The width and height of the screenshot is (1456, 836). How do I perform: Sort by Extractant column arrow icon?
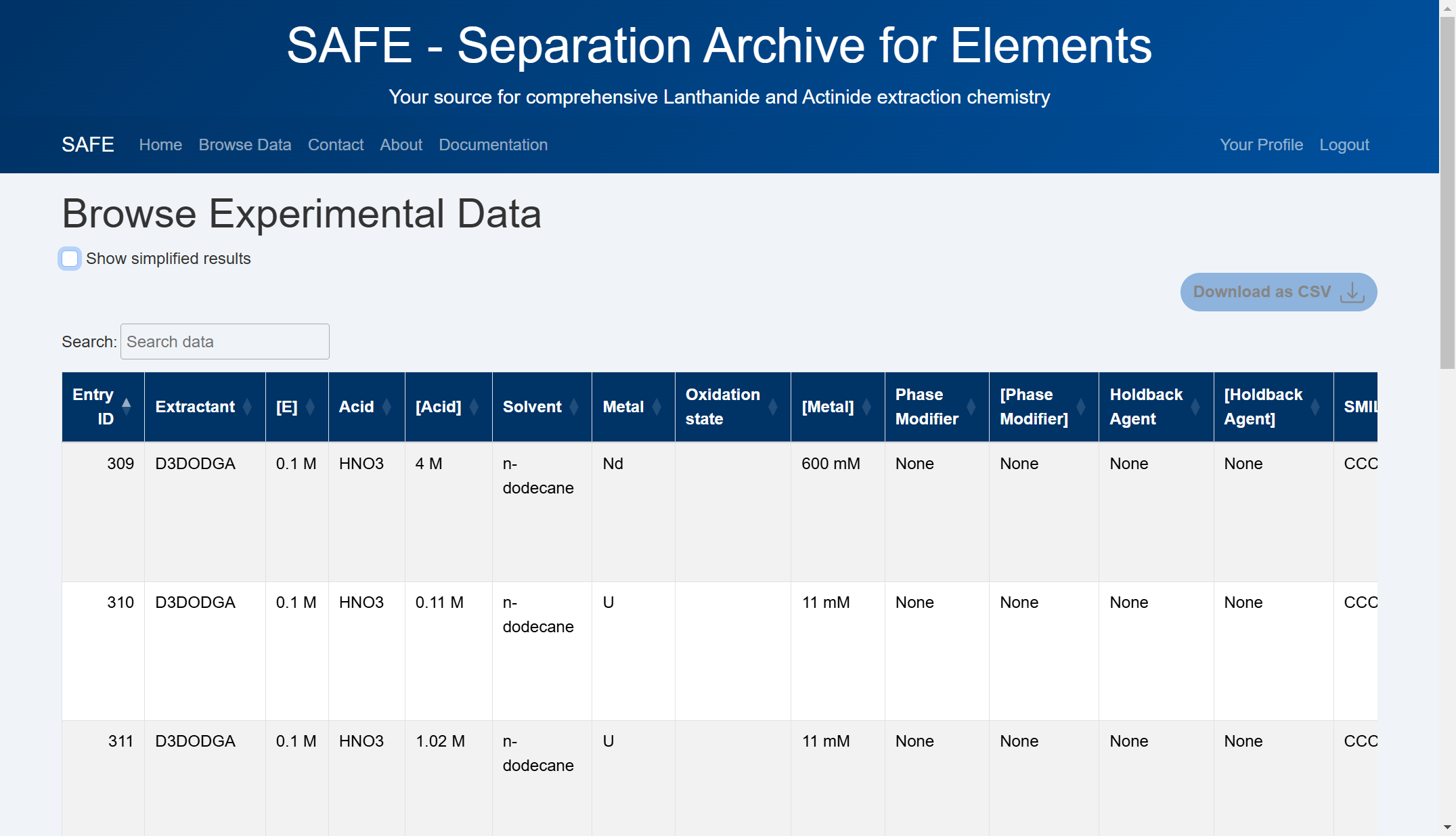[247, 407]
